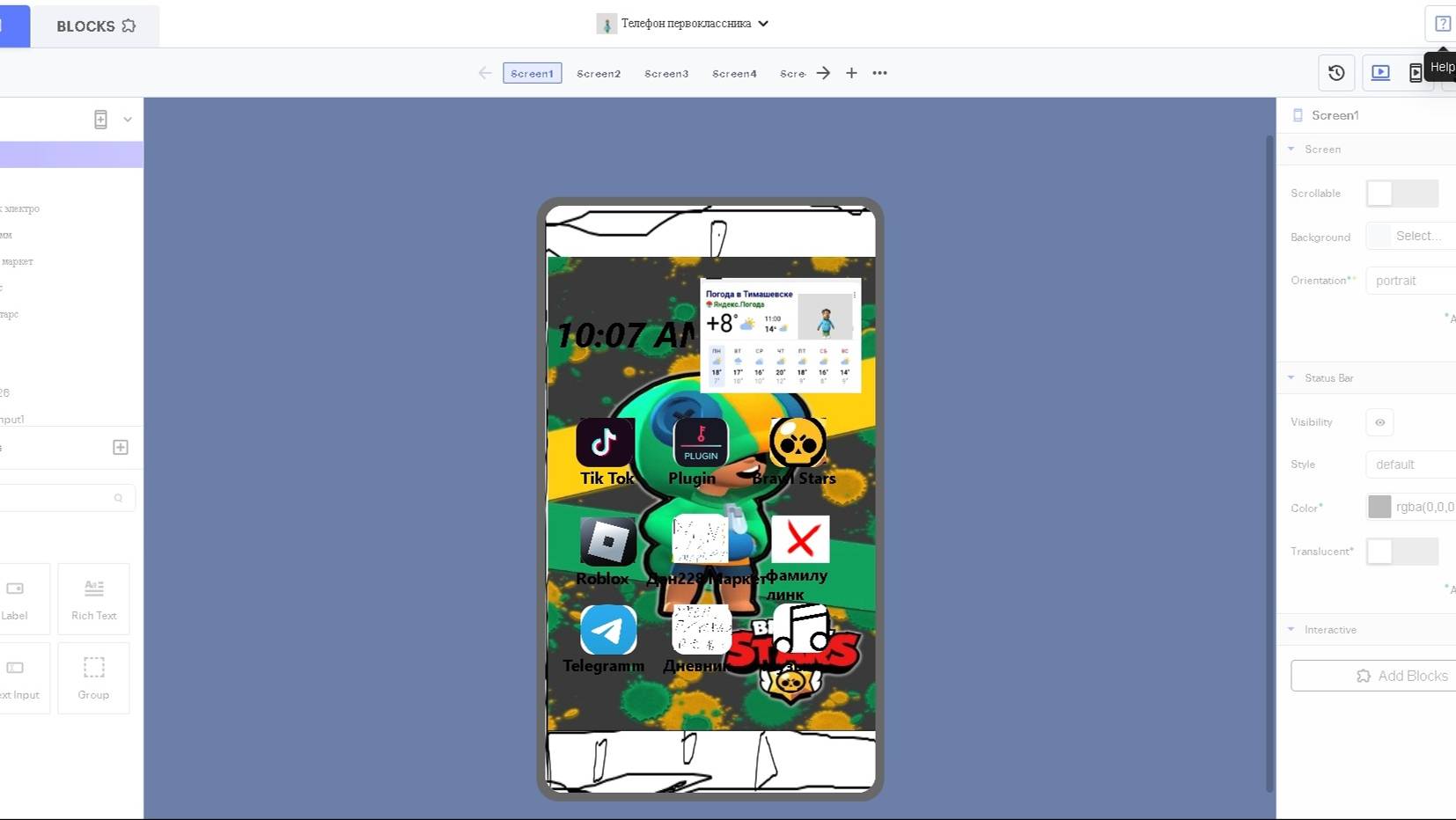The height and width of the screenshot is (820, 1456).
Task: Click the music note icon on phone
Action: [x=801, y=627]
